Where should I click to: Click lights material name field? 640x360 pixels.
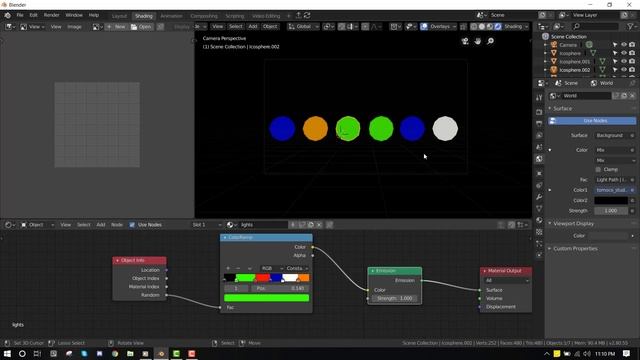[263, 225]
